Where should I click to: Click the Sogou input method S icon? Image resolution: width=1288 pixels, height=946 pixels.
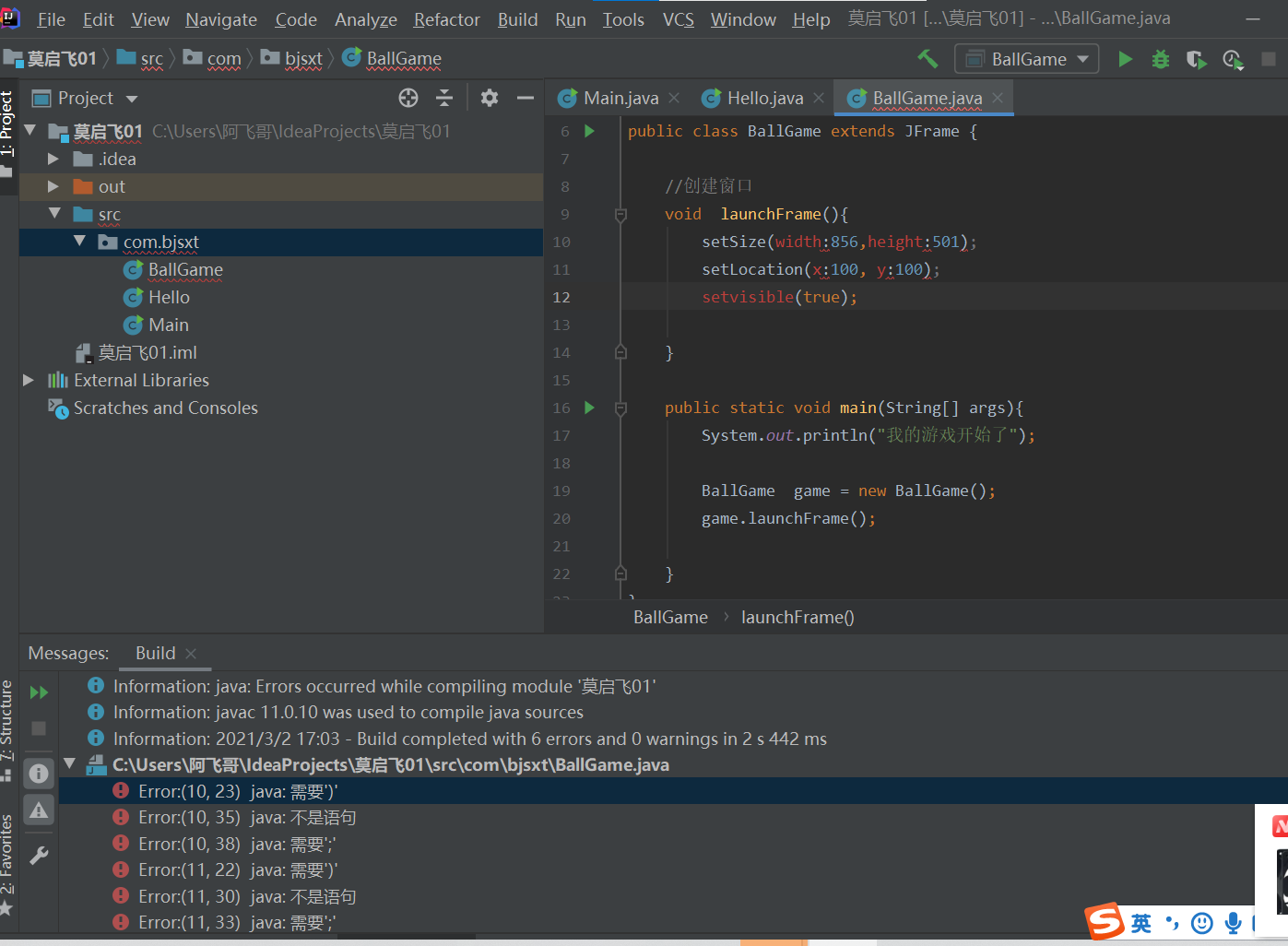point(1105,921)
